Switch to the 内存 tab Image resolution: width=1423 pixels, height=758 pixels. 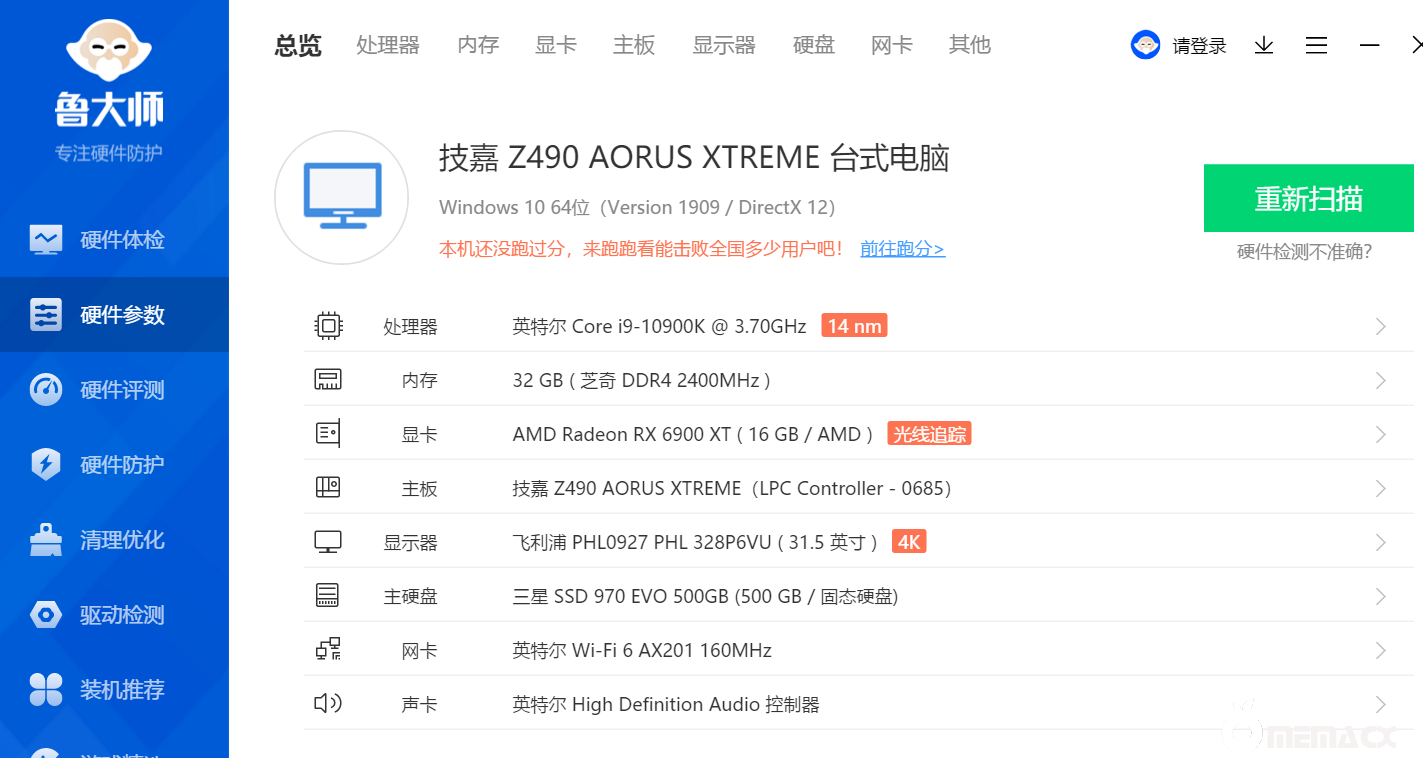477,45
